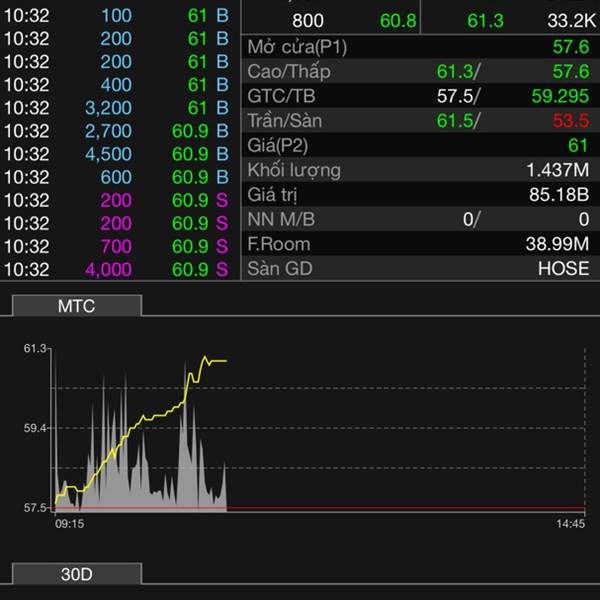
Task: Tap the 59.4 chart axis label
Action: [x=35, y=428]
